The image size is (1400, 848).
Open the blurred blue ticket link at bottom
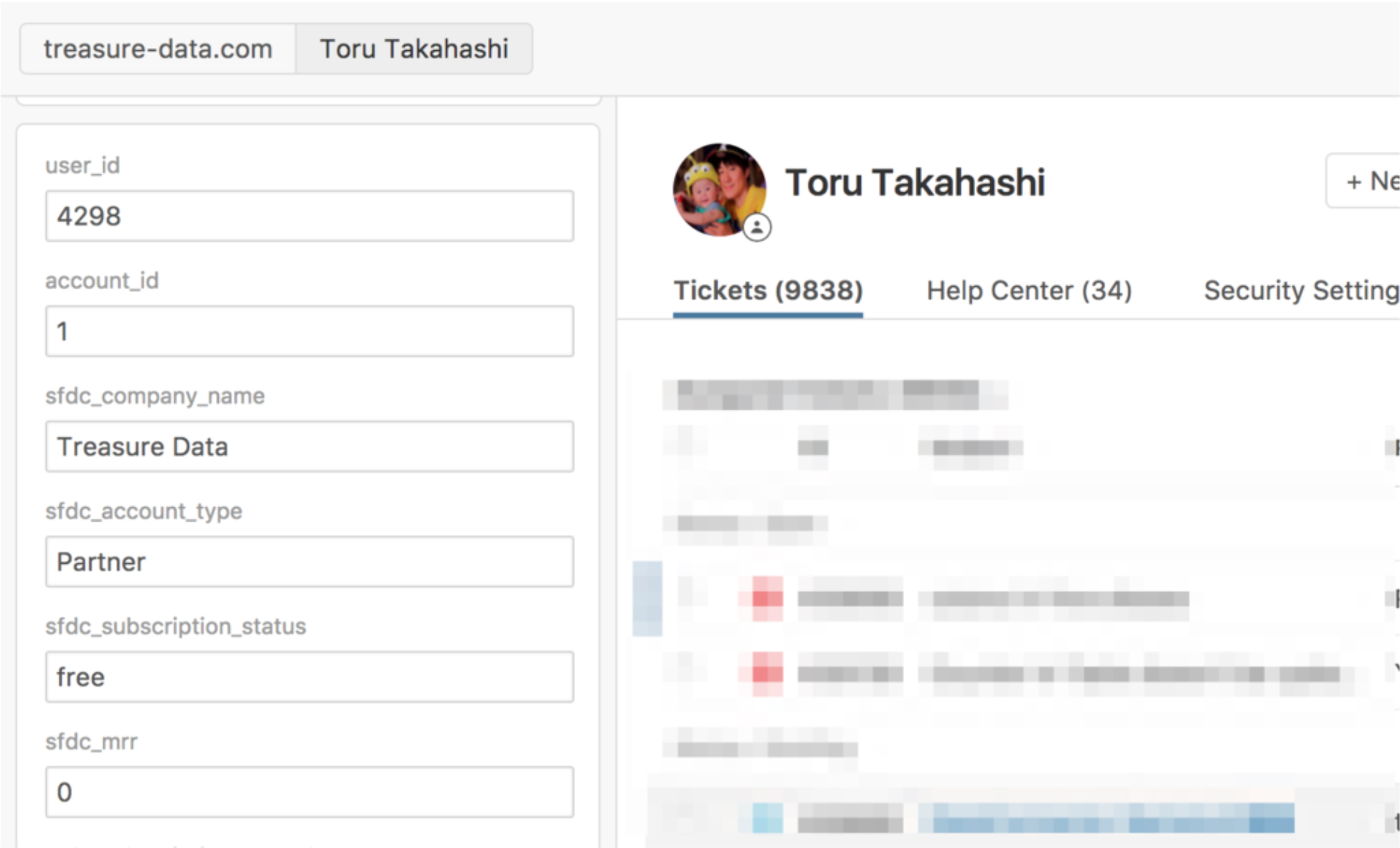1106,818
